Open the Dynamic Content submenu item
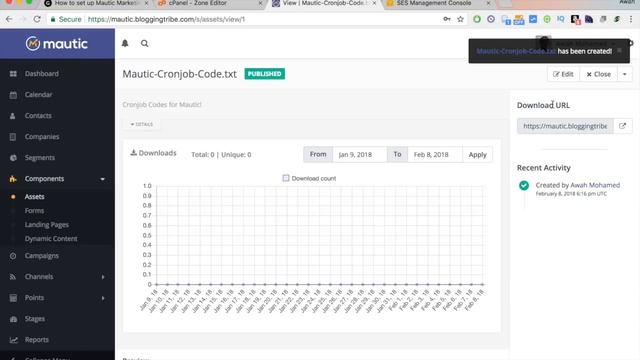The height and width of the screenshot is (360, 640). (51, 239)
